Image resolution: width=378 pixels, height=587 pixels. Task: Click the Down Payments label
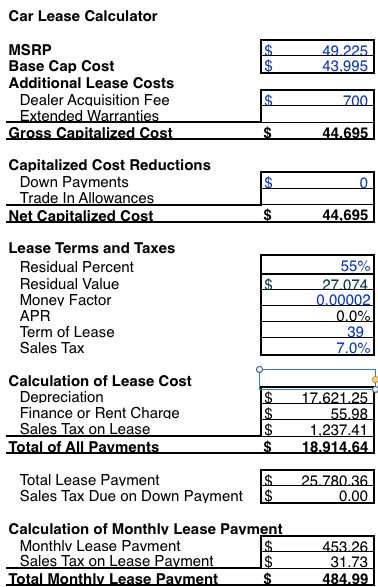point(74,182)
